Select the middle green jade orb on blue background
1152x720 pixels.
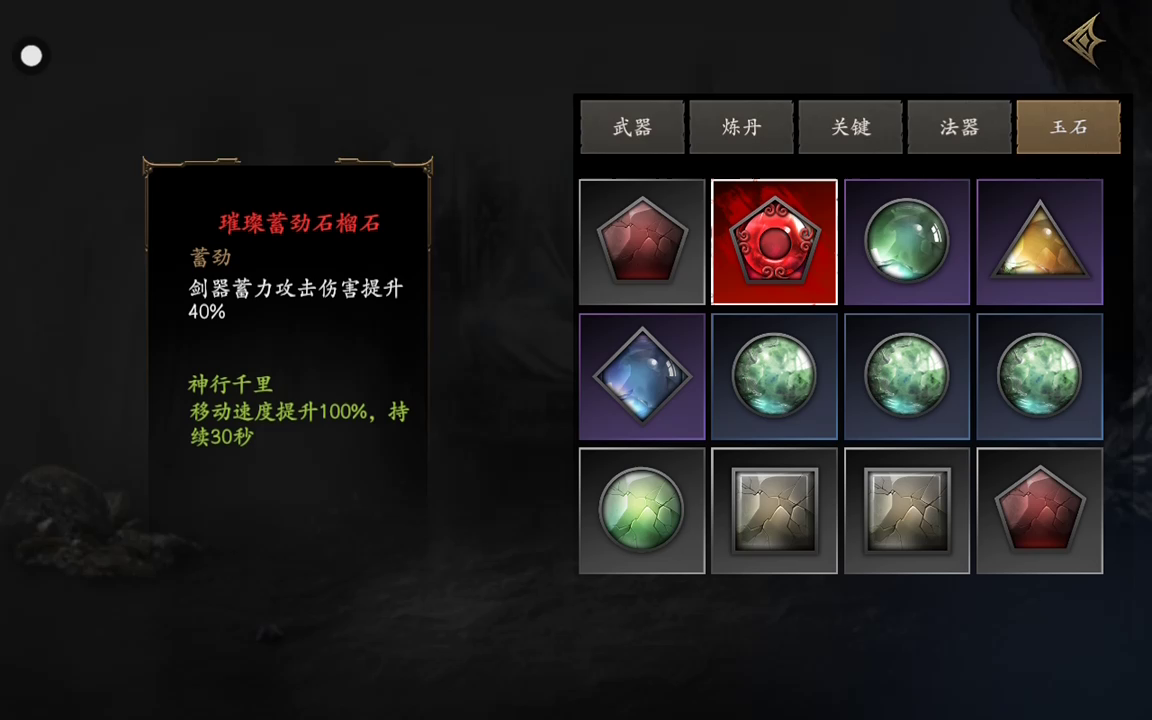pyautogui.click(x=907, y=376)
